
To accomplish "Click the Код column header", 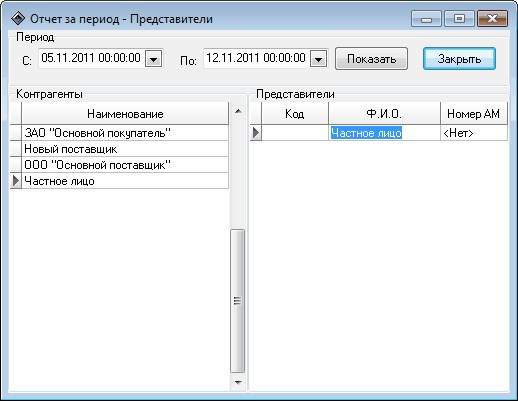I will tap(295, 114).
